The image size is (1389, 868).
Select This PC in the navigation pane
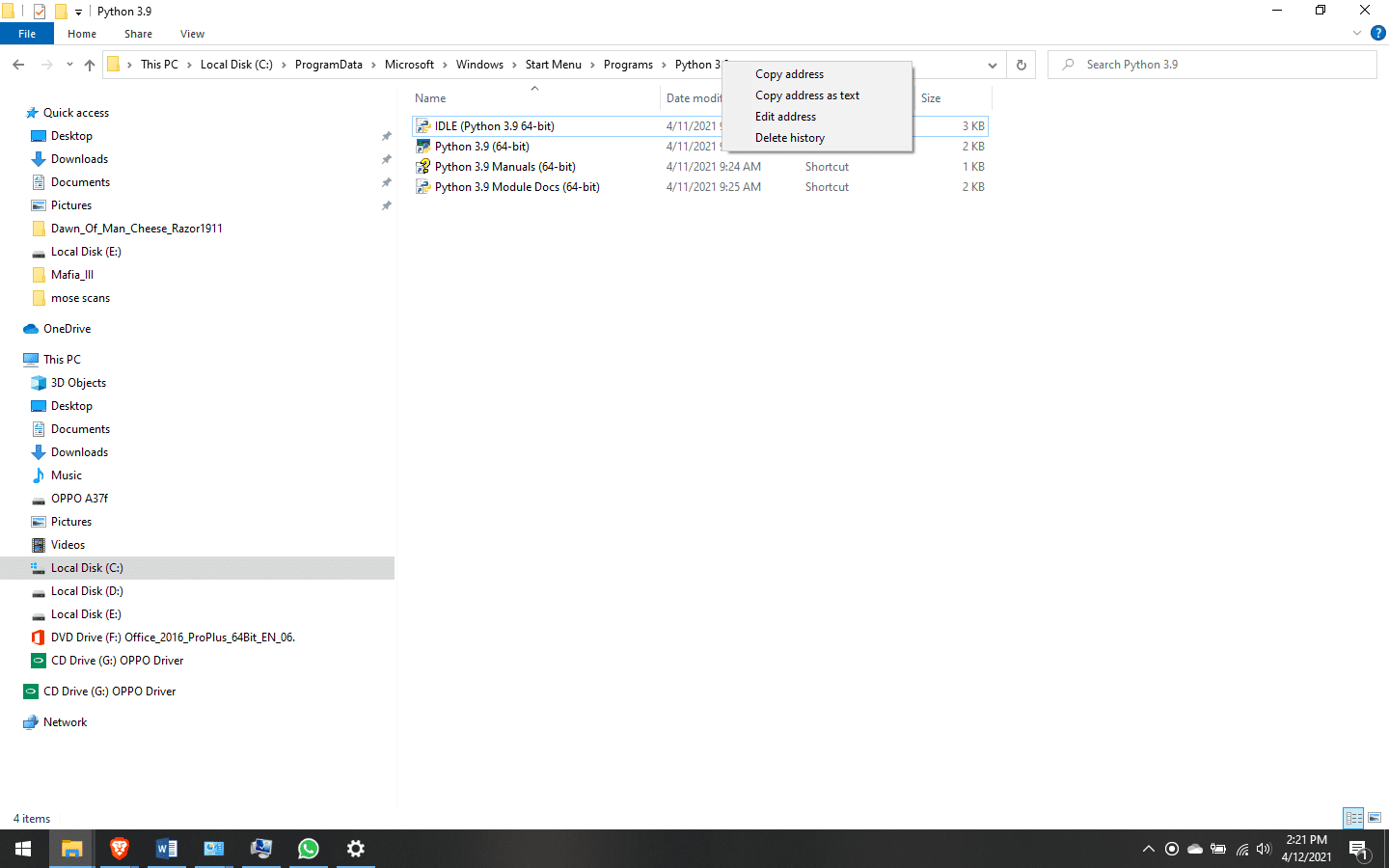62,360
